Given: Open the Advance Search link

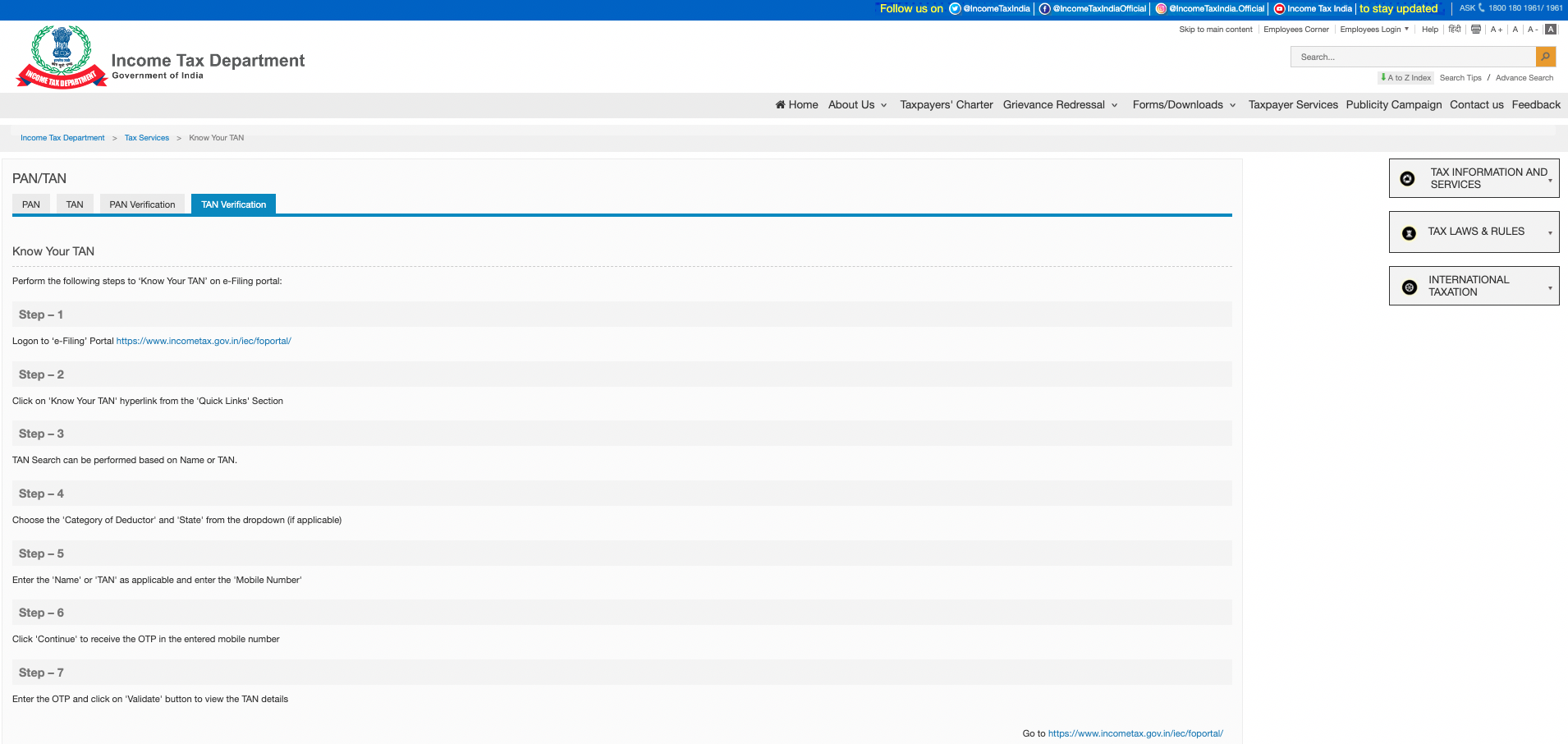Looking at the screenshot, I should tap(1524, 78).
